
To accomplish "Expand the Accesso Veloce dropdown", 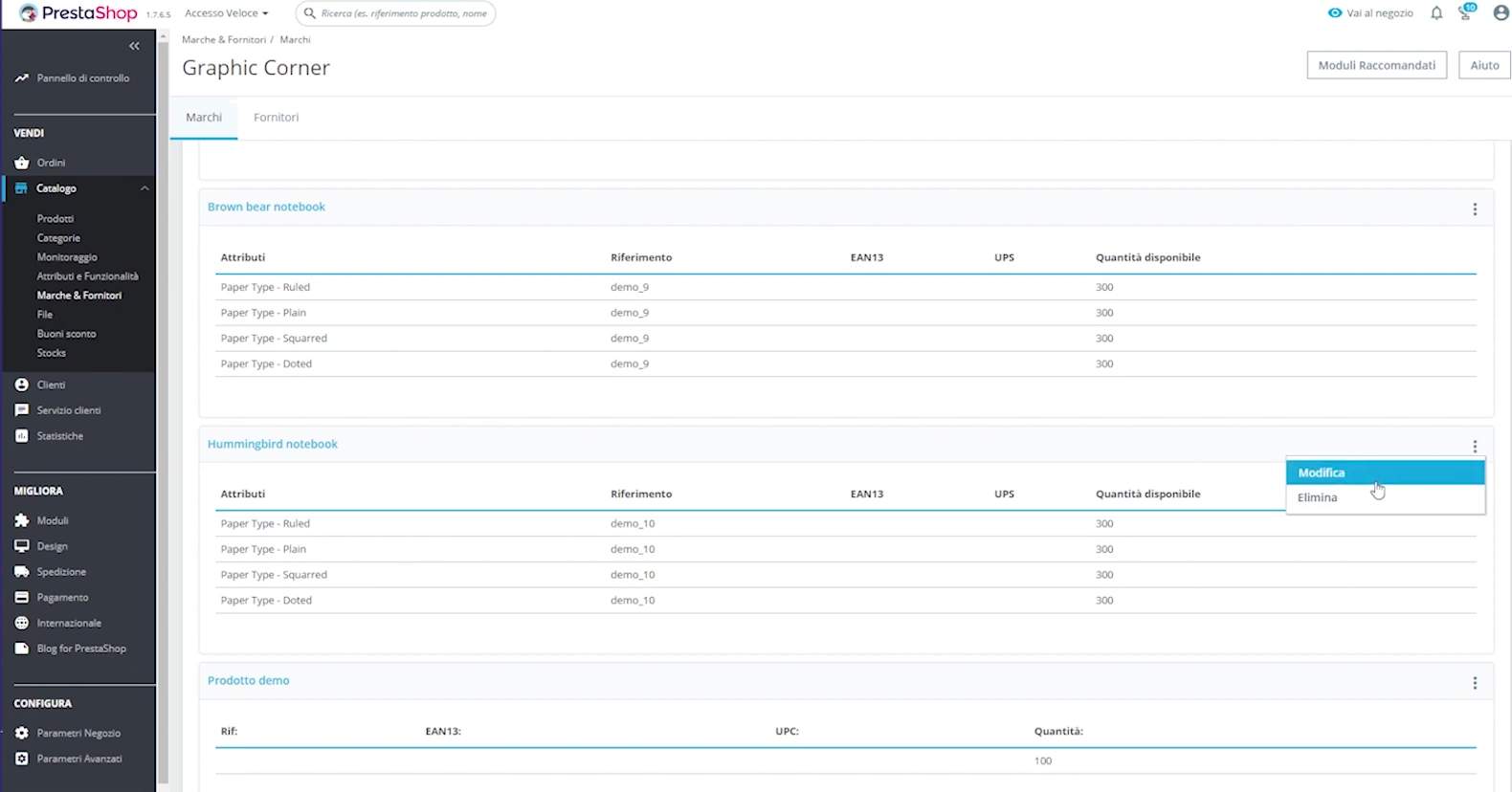I will (227, 13).
